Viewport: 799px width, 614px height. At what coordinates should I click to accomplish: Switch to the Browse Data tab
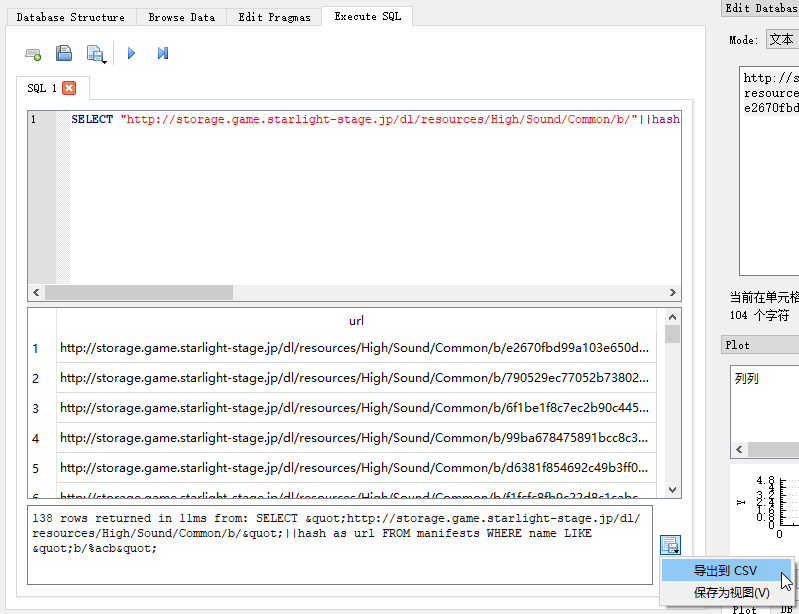(181, 17)
